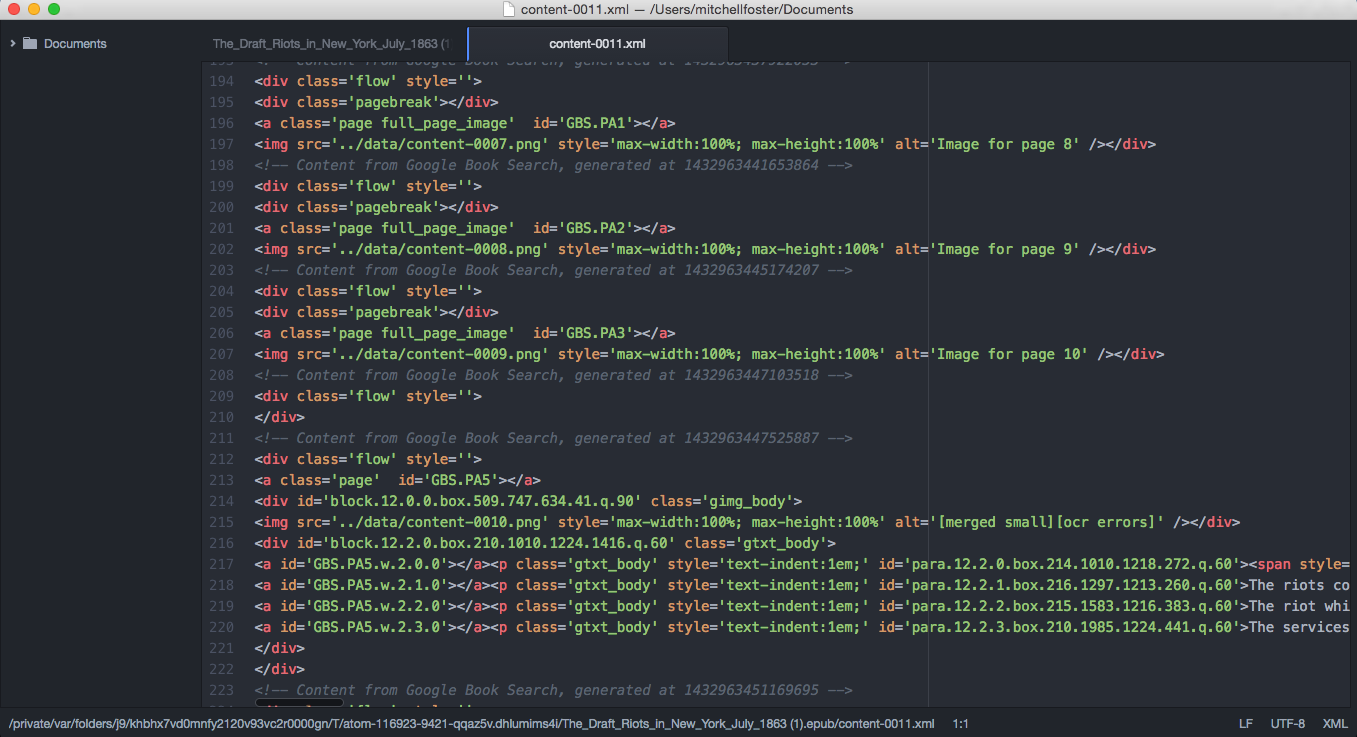Click line number 210 in the gutter

coord(222,417)
